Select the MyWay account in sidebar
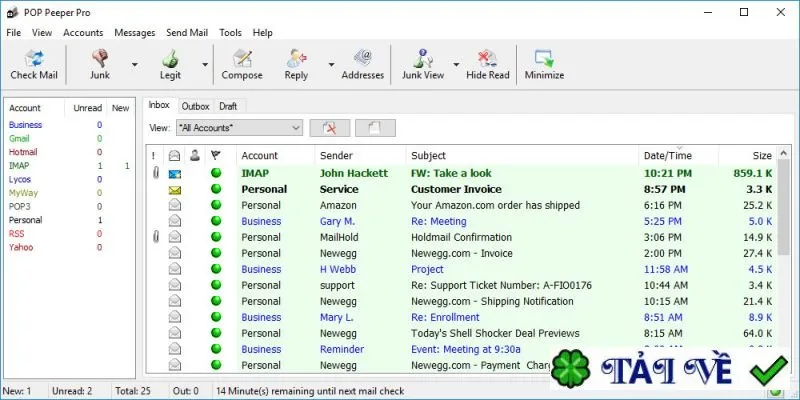This screenshot has width=800, height=400. [x=23, y=193]
